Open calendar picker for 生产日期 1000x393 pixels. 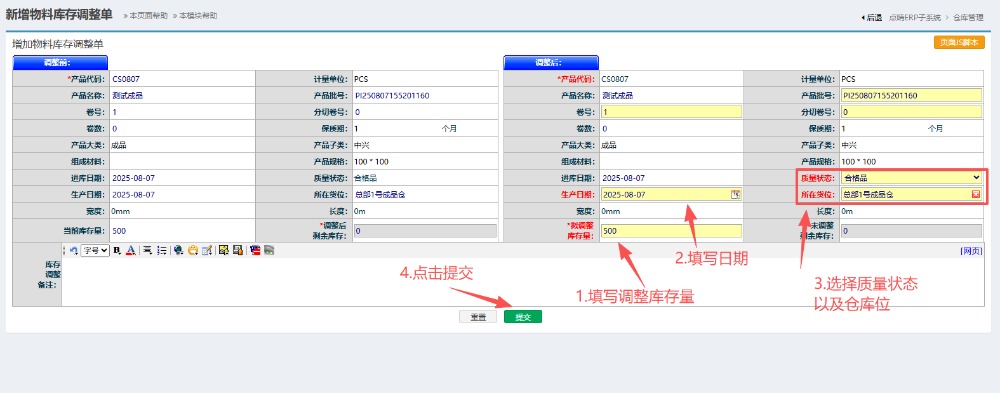pyautogui.click(x=735, y=195)
